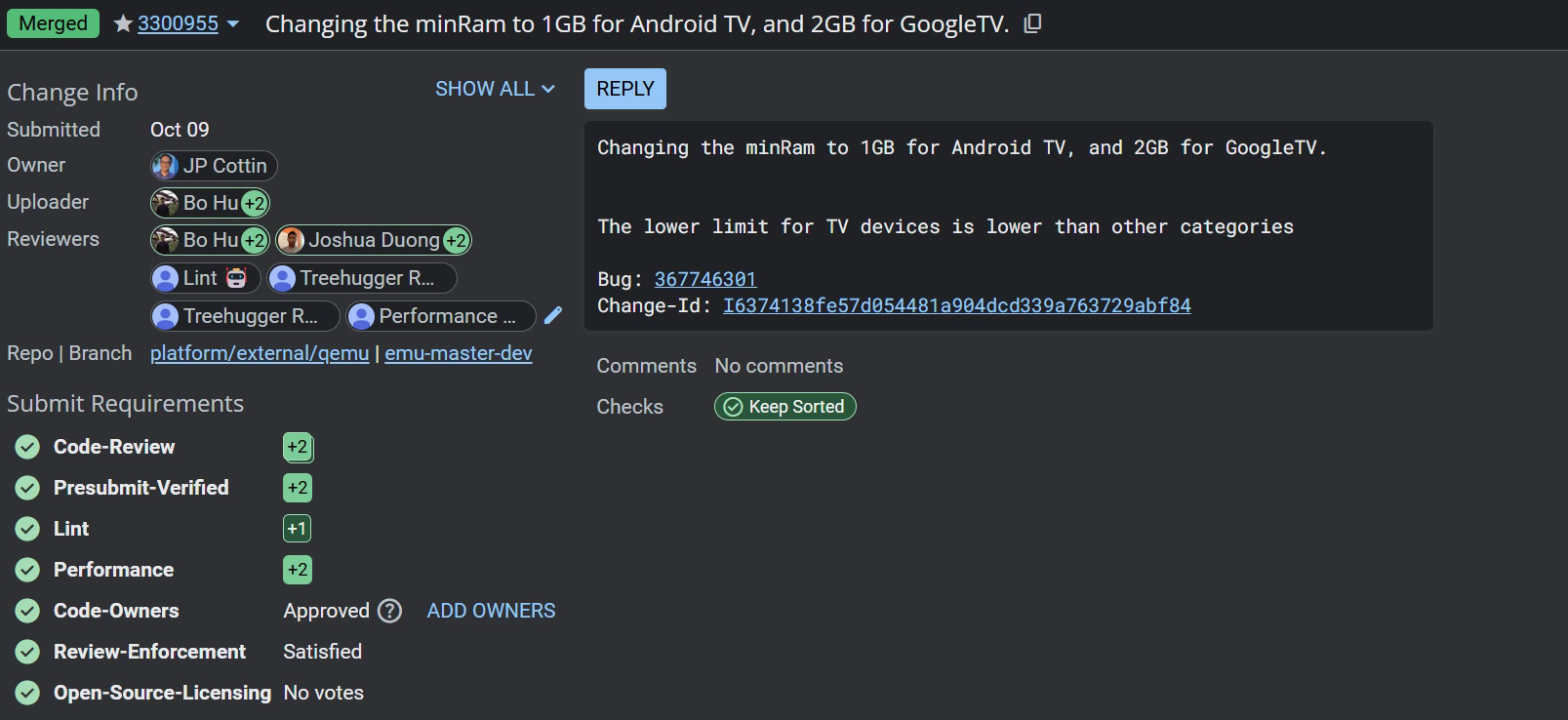Open the platform/external/qemu repo link
The height and width of the screenshot is (720, 1568).
click(x=260, y=353)
